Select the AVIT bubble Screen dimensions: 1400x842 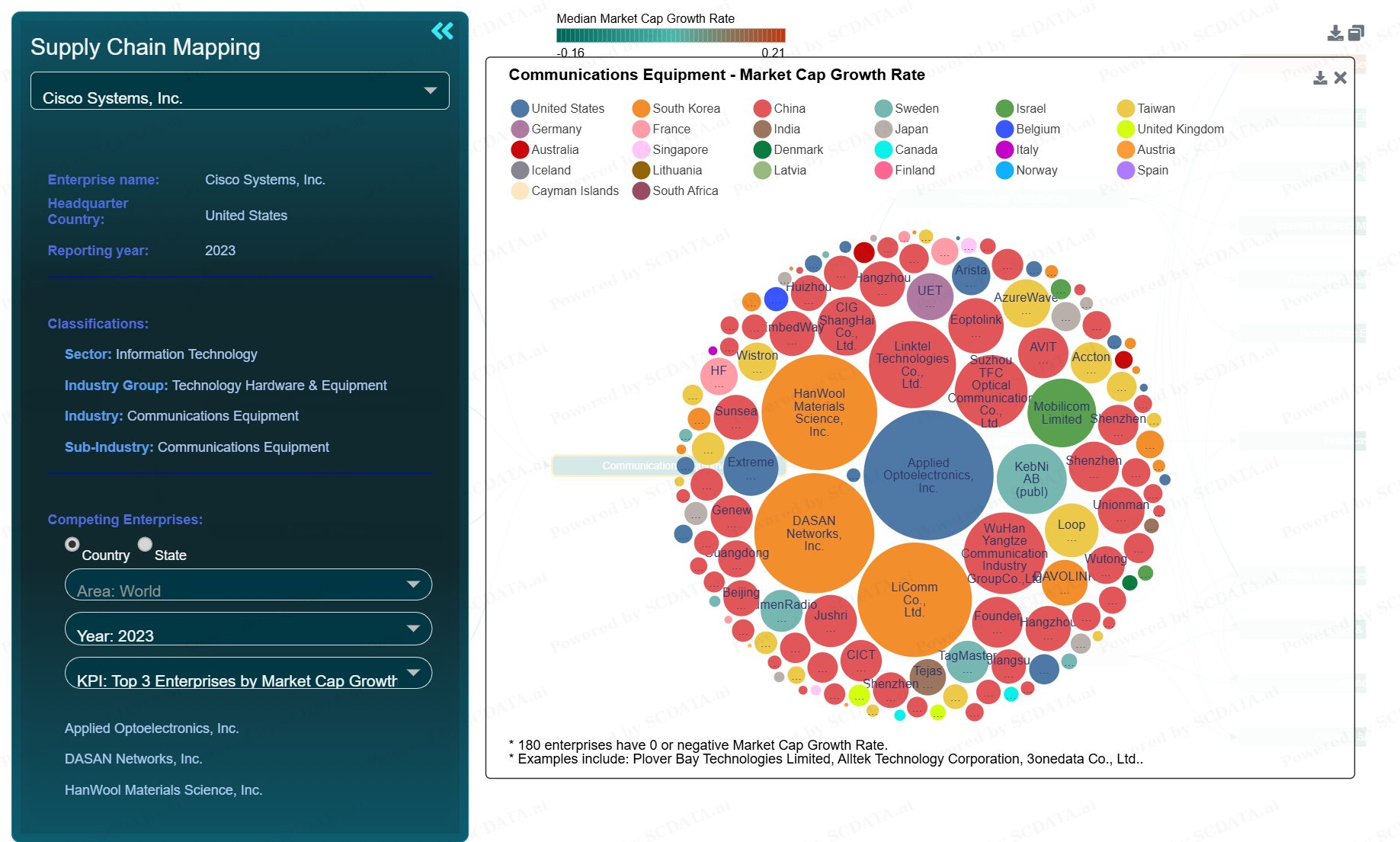click(x=1043, y=353)
